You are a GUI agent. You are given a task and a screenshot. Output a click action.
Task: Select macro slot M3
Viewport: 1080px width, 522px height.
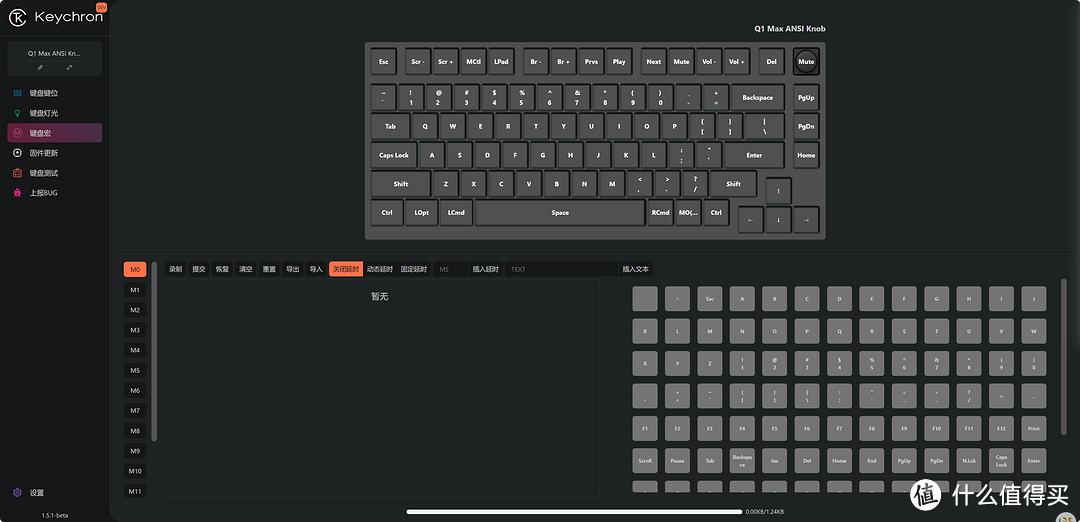coord(135,330)
